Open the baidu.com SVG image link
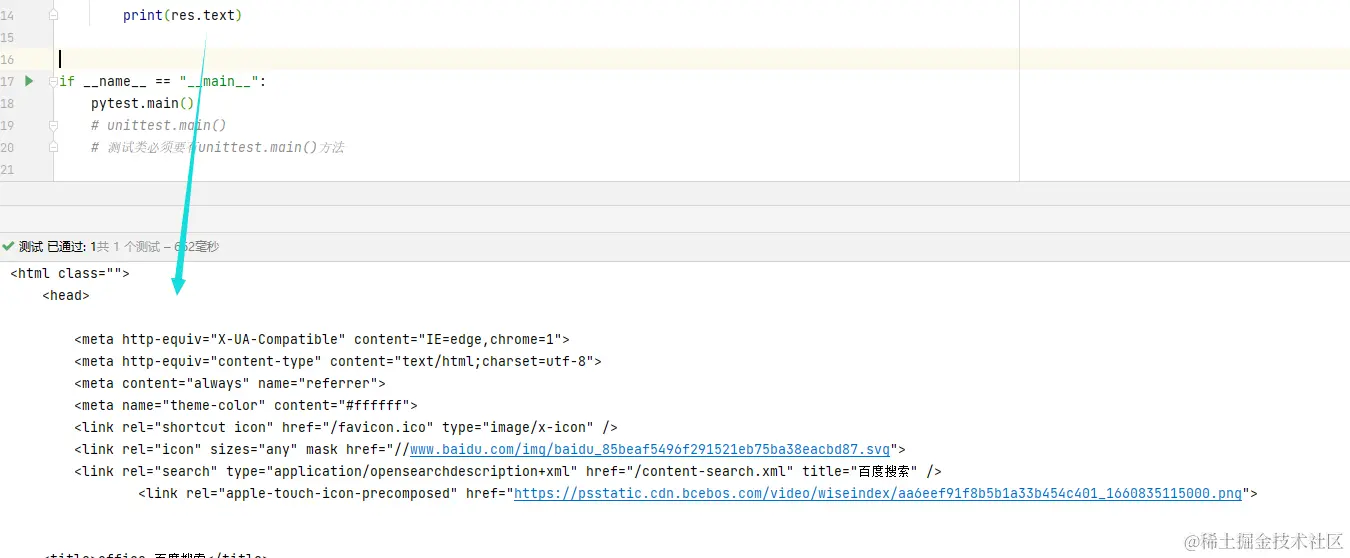This screenshot has width=1350, height=558. click(650, 450)
